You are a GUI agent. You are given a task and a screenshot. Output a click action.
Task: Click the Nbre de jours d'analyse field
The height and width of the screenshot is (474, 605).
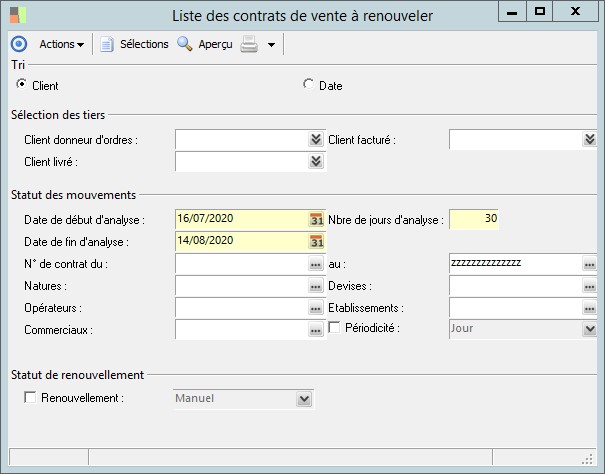(474, 219)
